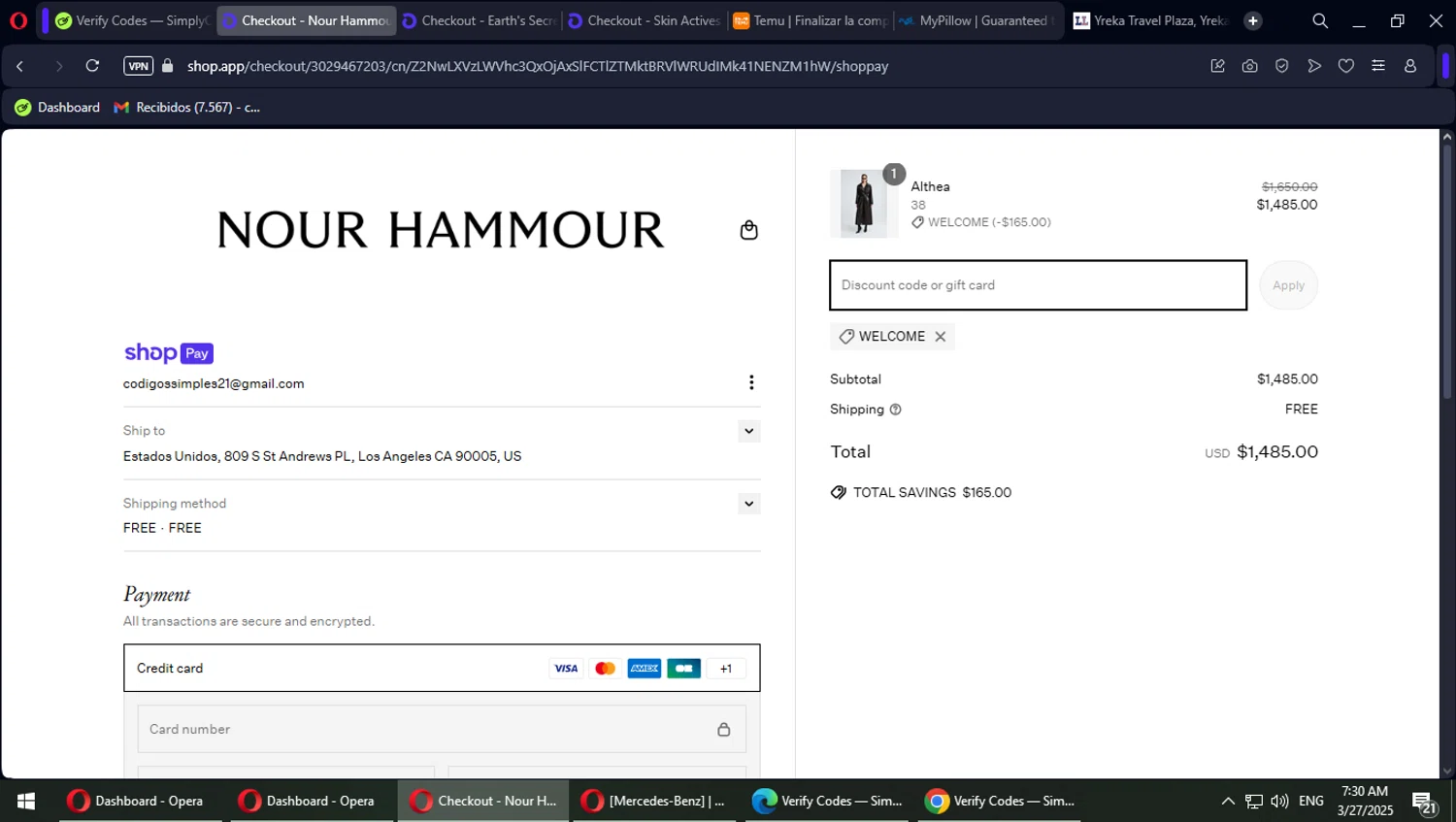Switch to Checkout - Earth's Secret tab
This screenshot has width=1456, height=822.
478,20
